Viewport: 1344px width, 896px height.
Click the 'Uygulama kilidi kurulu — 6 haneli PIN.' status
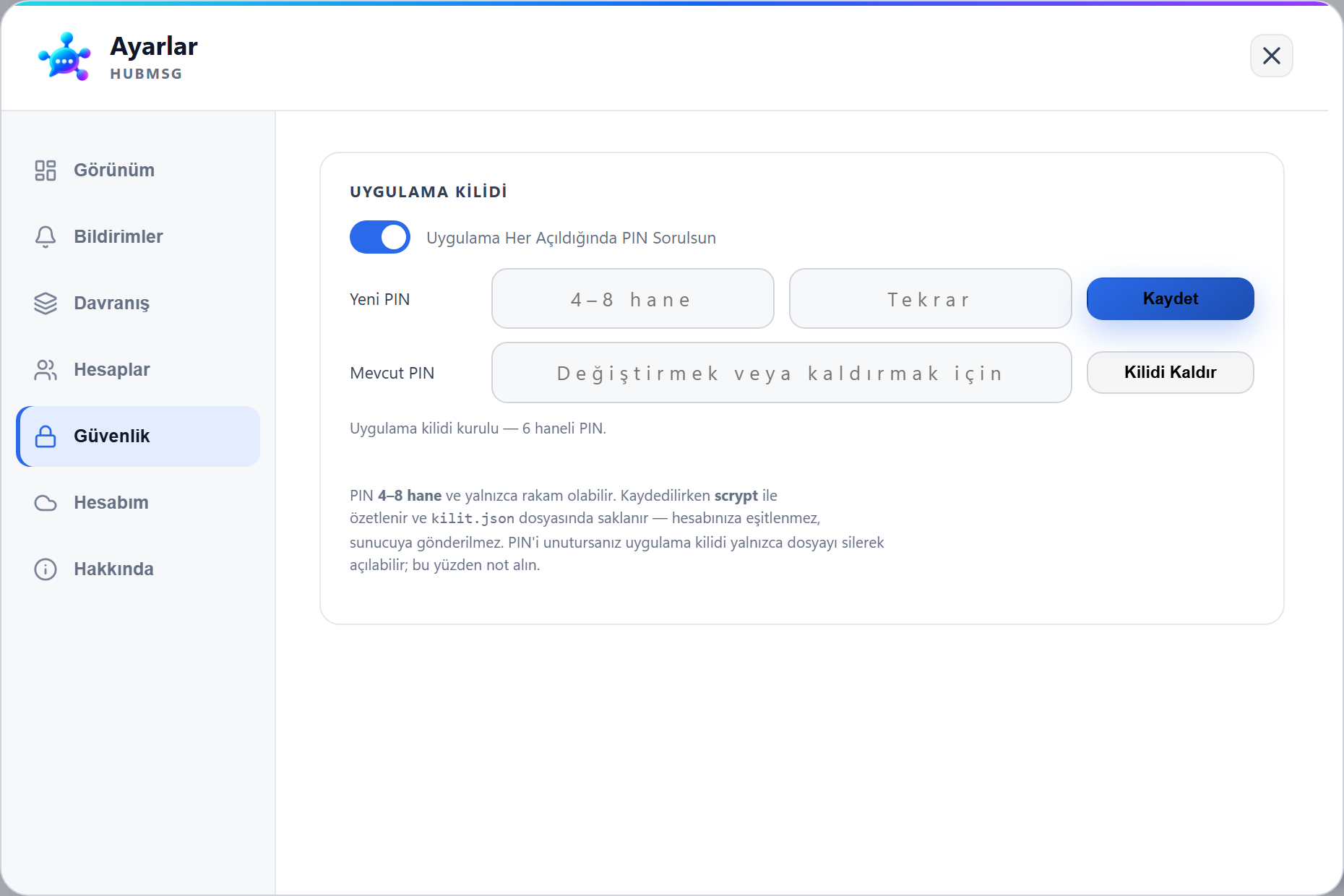(478, 428)
